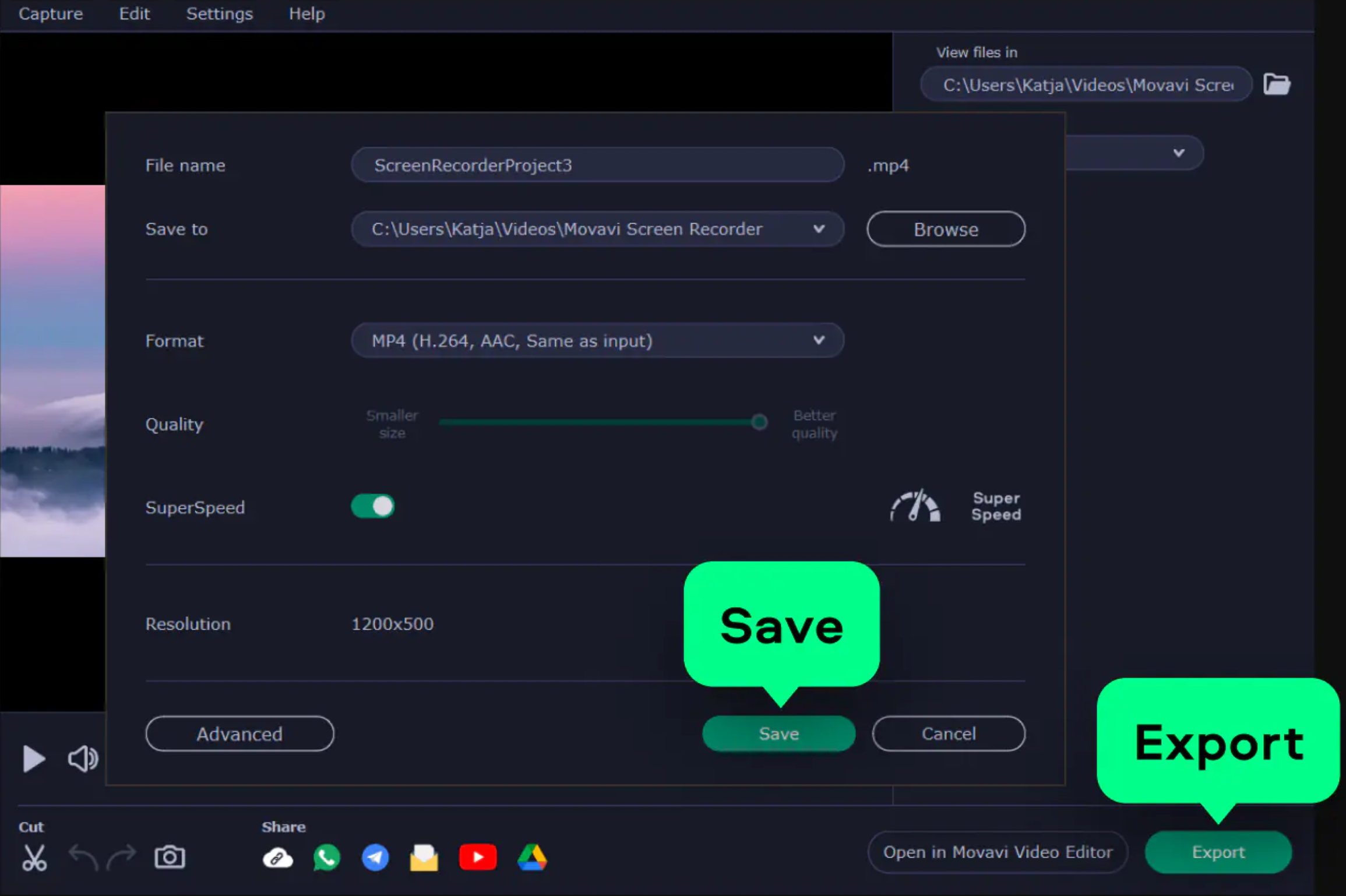Share via WhatsApp icon
This screenshot has width=1346, height=896.
[326, 858]
